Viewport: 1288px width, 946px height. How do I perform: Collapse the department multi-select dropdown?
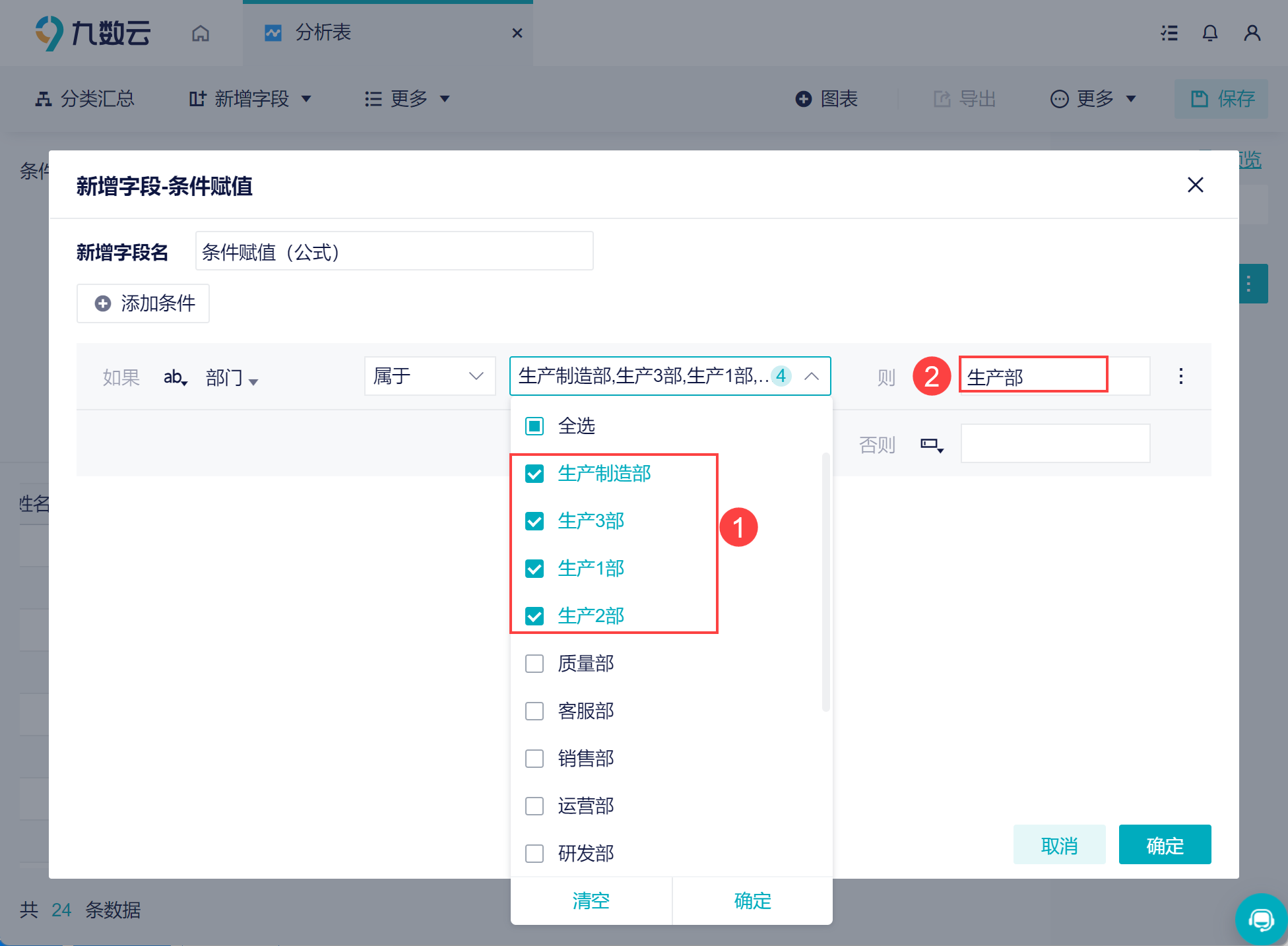pos(812,376)
